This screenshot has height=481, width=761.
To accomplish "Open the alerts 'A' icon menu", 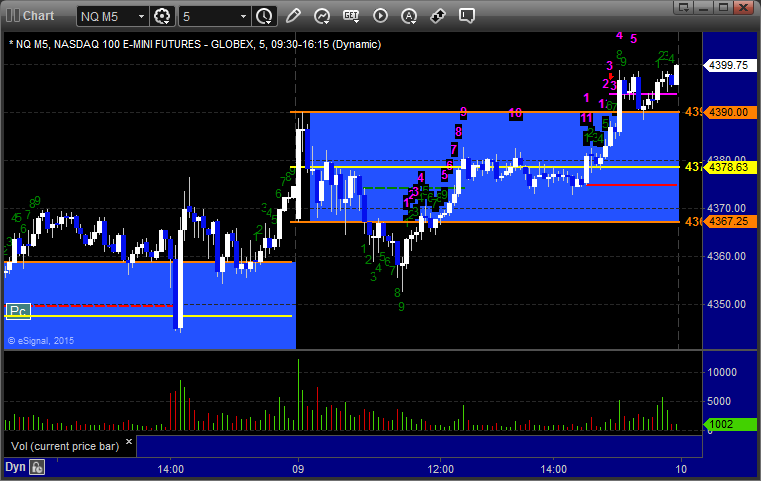I will coord(409,16).
